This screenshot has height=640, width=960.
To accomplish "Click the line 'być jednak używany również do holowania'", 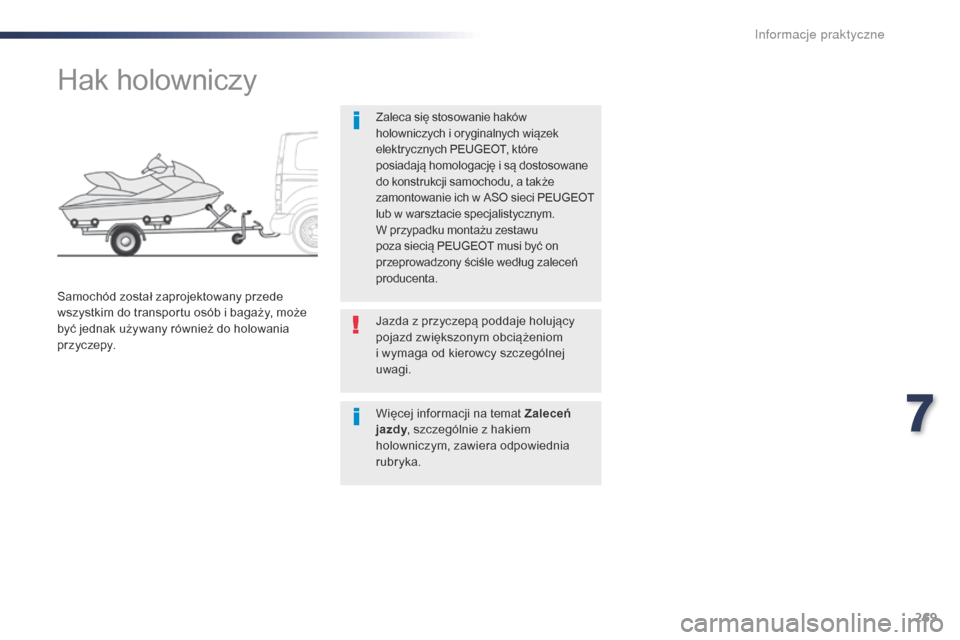I will click(x=173, y=329).
